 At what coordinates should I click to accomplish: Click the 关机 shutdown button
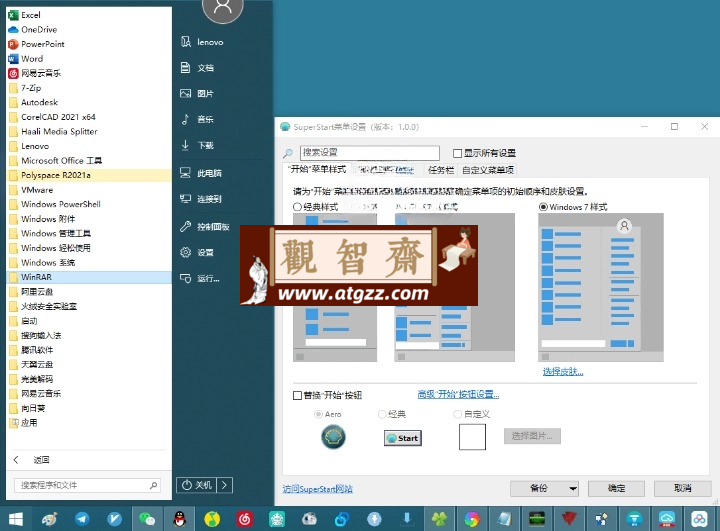point(196,485)
